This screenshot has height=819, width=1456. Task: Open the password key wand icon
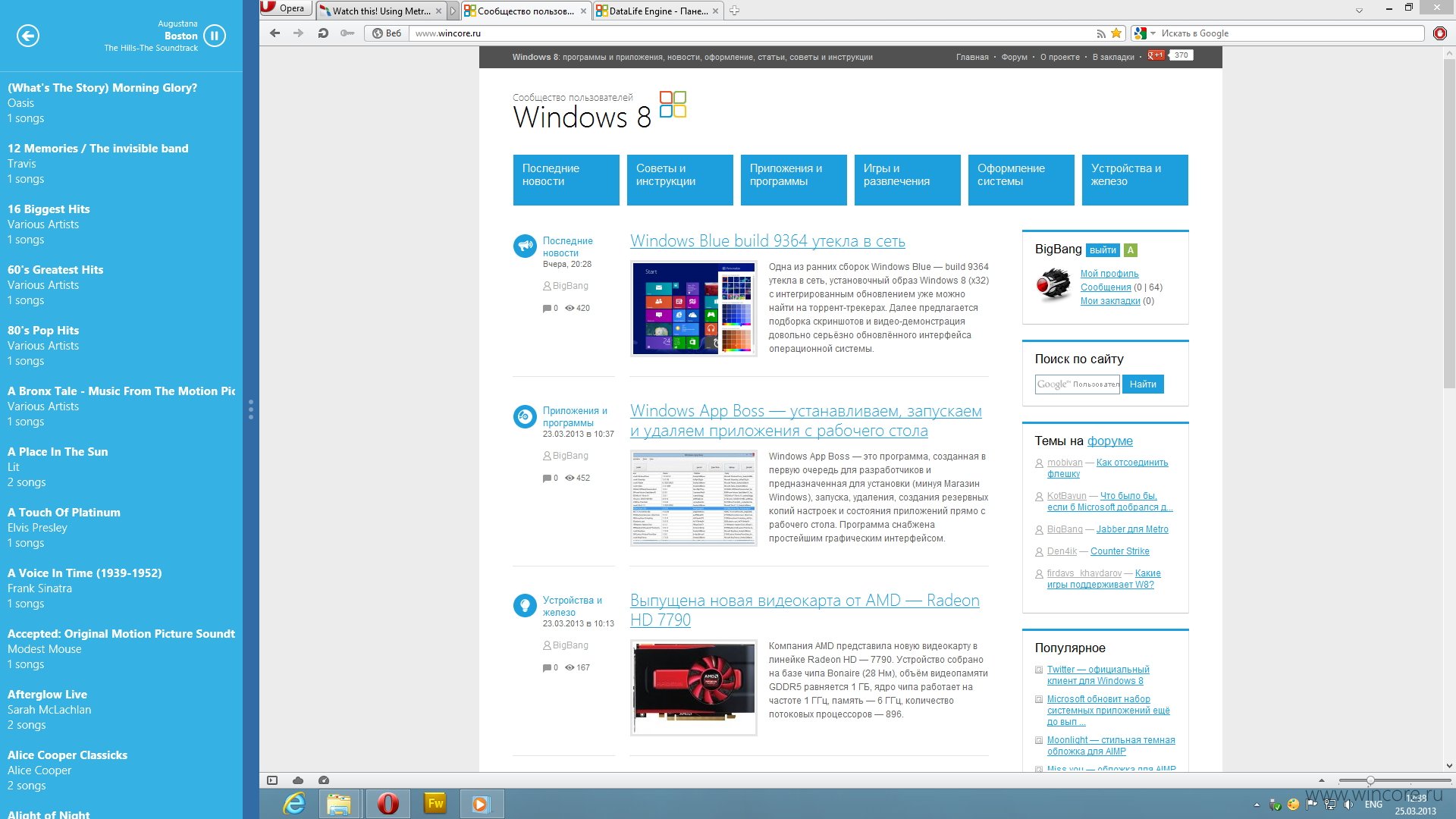click(x=347, y=33)
